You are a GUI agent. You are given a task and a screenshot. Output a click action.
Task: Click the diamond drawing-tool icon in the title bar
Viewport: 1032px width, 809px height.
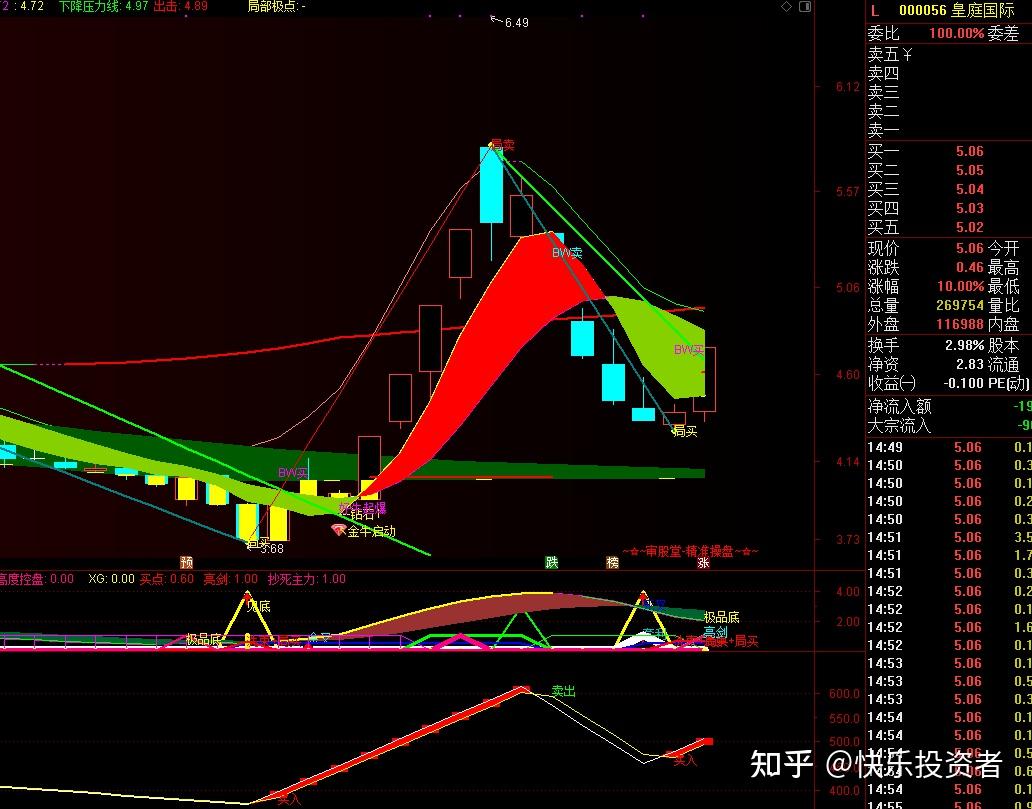pos(787,5)
